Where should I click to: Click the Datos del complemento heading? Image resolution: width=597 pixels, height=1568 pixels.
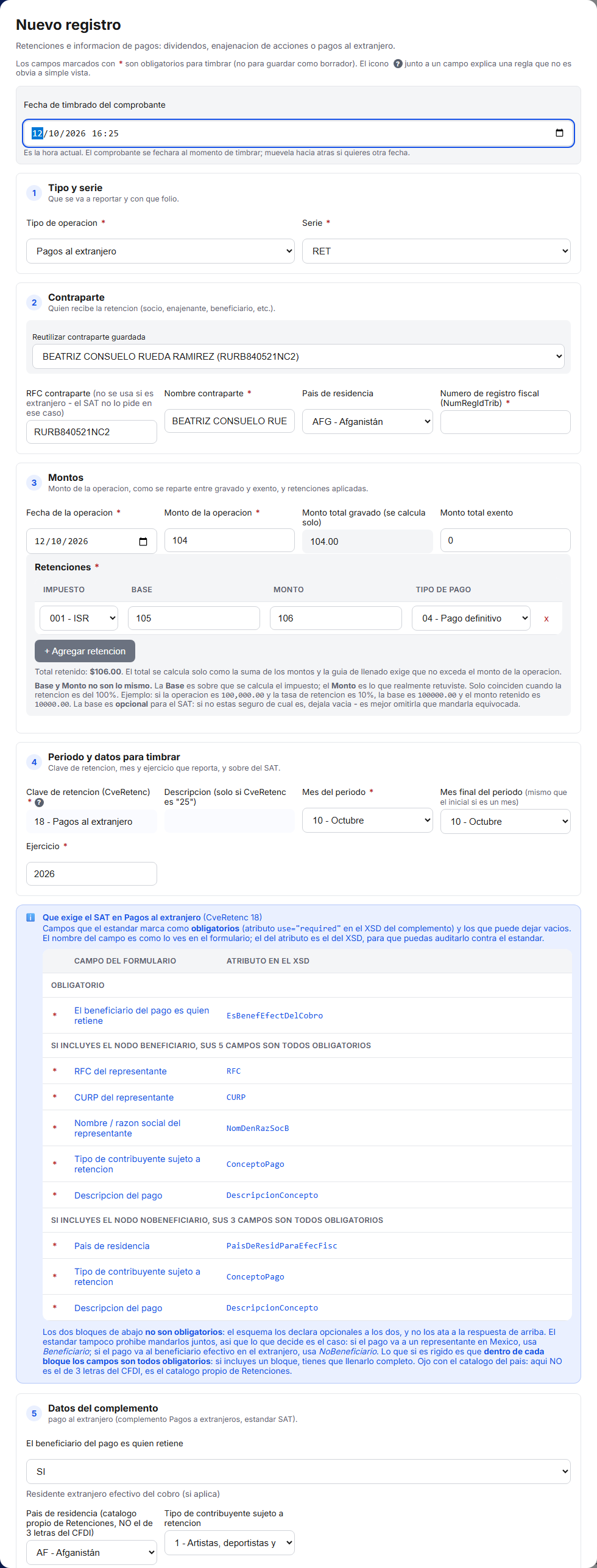[103, 1408]
